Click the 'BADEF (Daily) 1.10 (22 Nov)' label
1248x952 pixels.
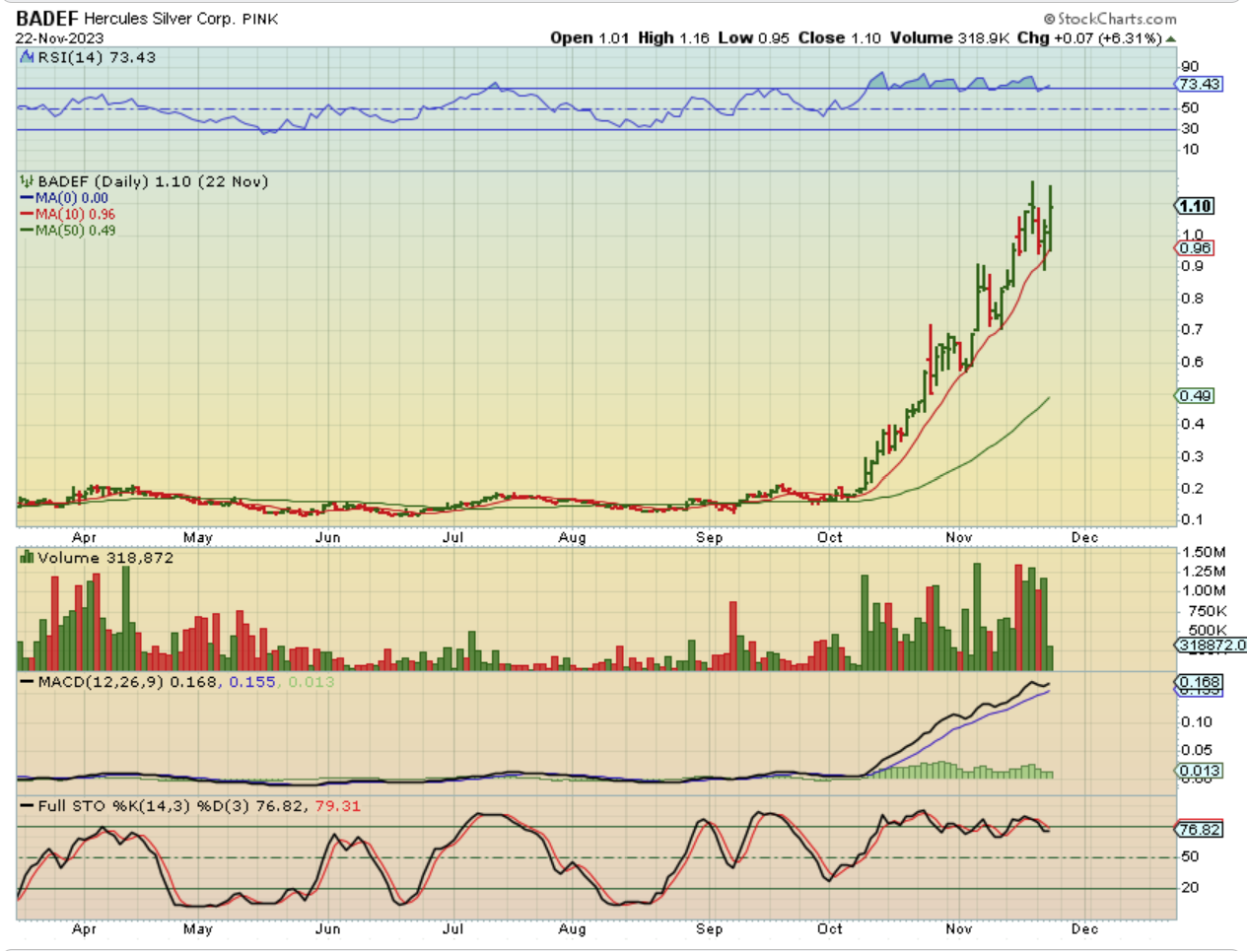(x=153, y=181)
